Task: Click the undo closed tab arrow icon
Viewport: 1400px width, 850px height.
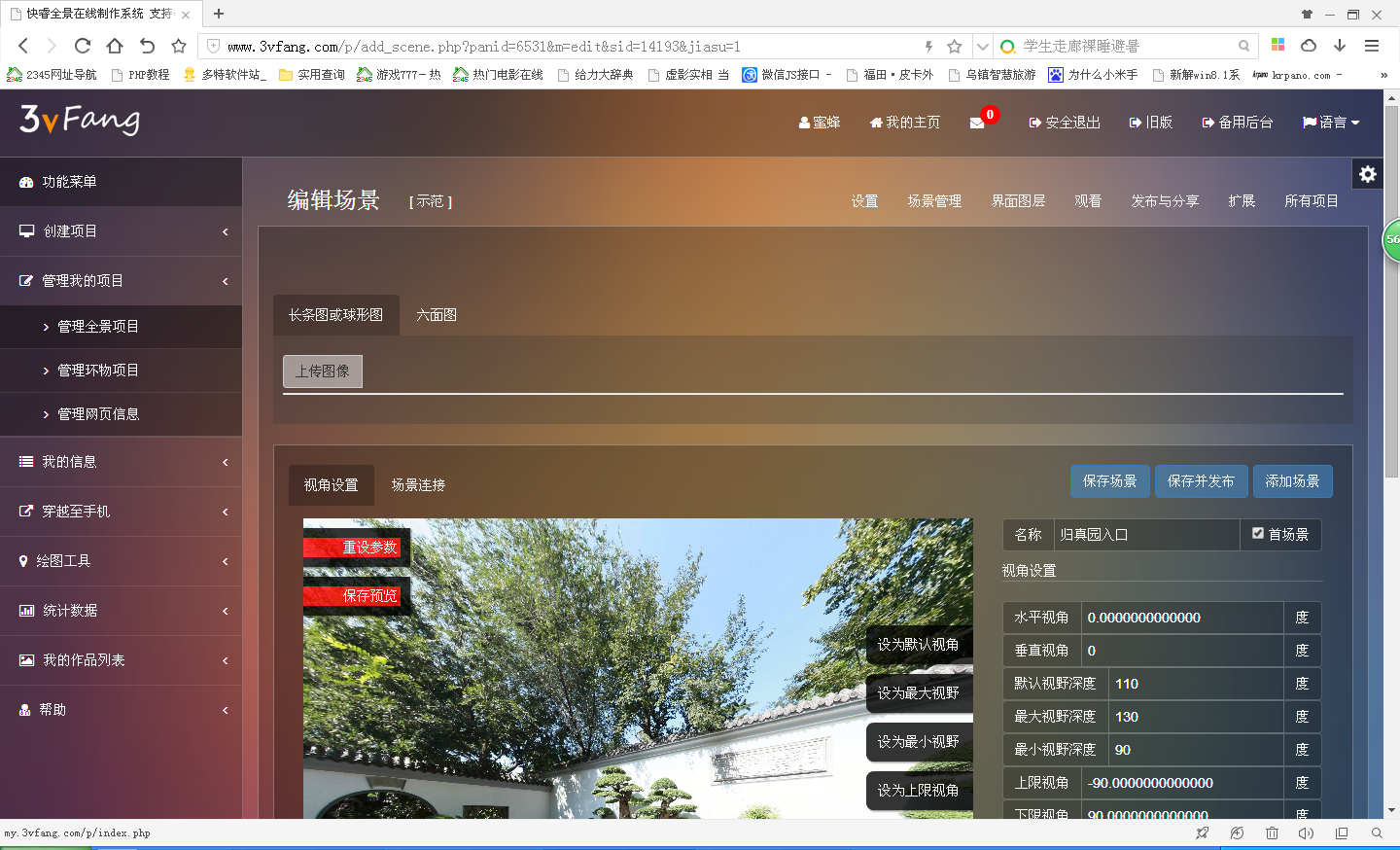Action: pos(147,46)
